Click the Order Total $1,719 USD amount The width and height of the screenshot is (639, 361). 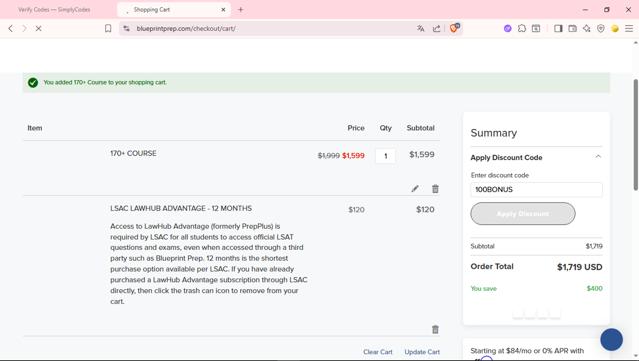click(x=580, y=267)
